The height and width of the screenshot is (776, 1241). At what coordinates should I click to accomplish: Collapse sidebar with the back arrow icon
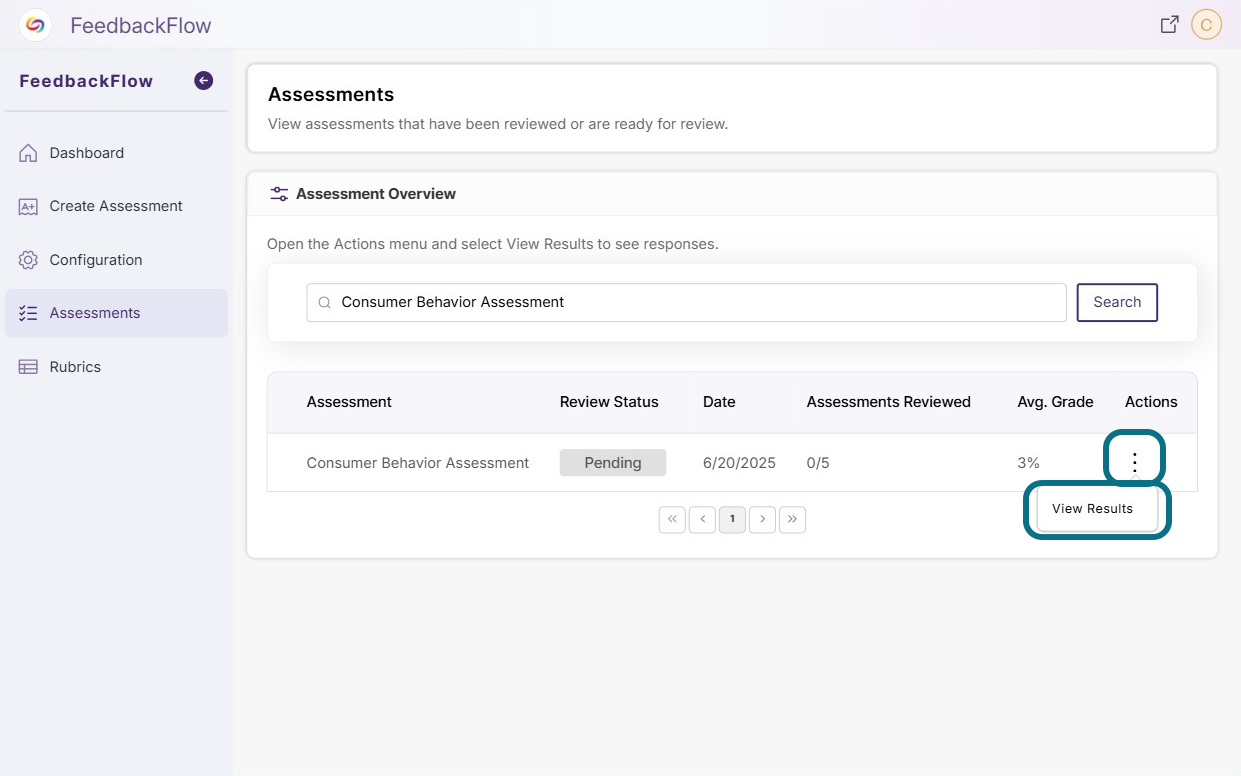(203, 81)
